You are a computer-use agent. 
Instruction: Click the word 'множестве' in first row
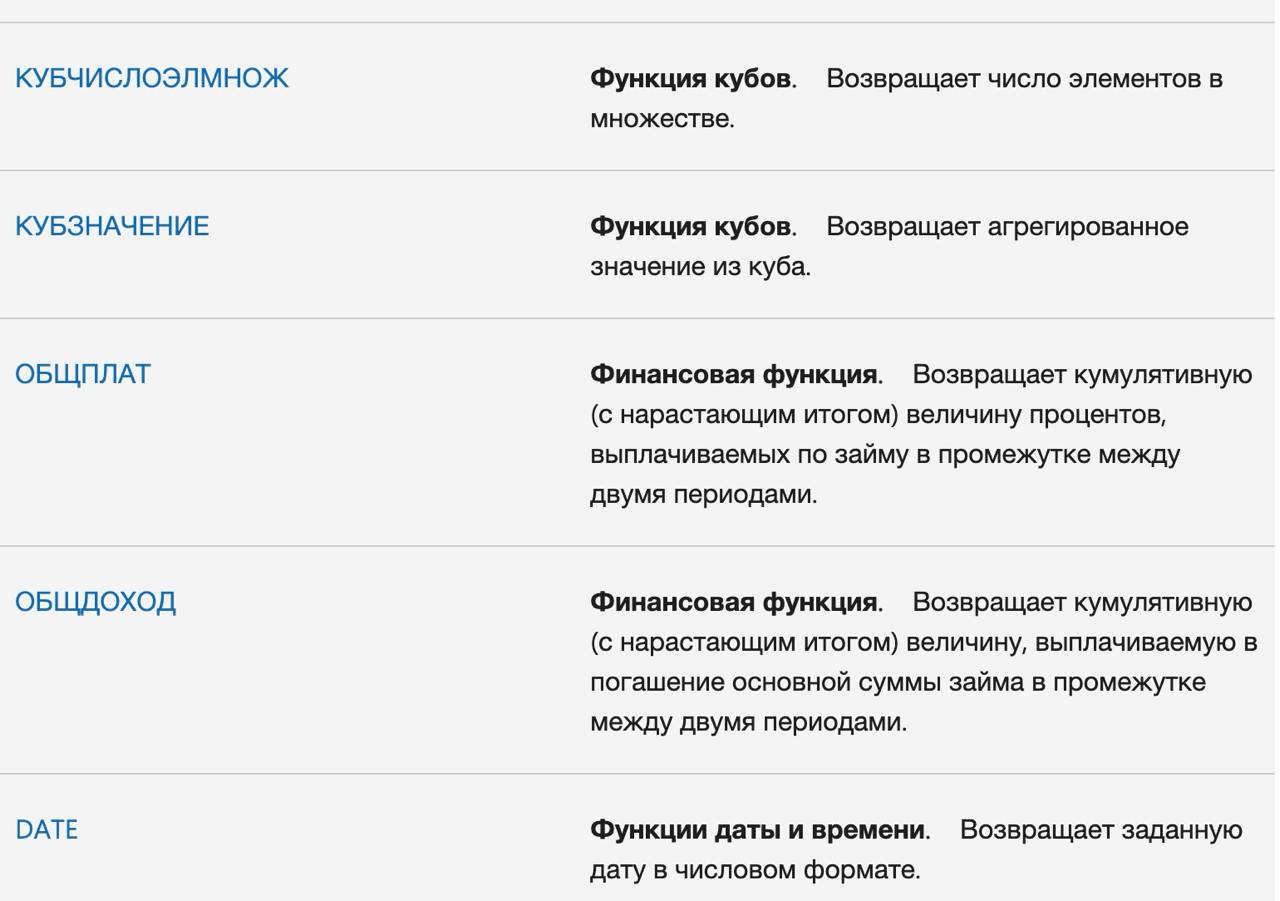pyautogui.click(x=660, y=118)
